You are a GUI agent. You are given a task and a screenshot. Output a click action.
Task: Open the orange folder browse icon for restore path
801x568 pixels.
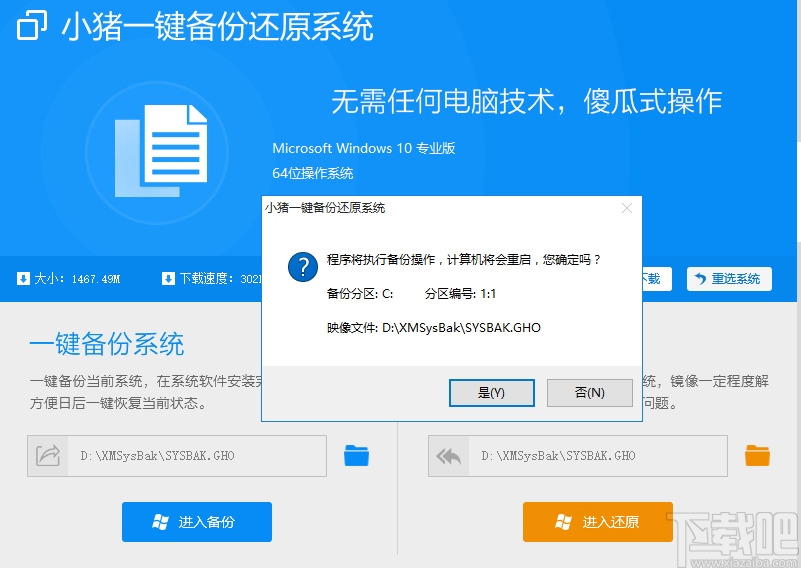[x=757, y=455]
